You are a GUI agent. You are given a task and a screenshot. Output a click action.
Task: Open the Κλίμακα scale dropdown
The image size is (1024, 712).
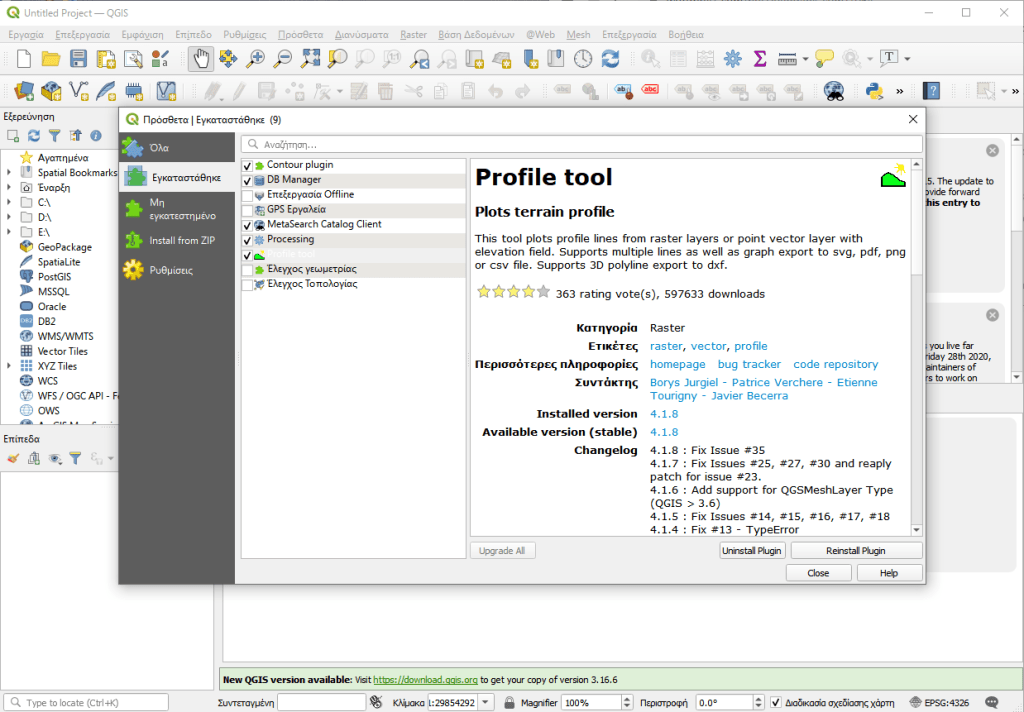click(x=486, y=703)
